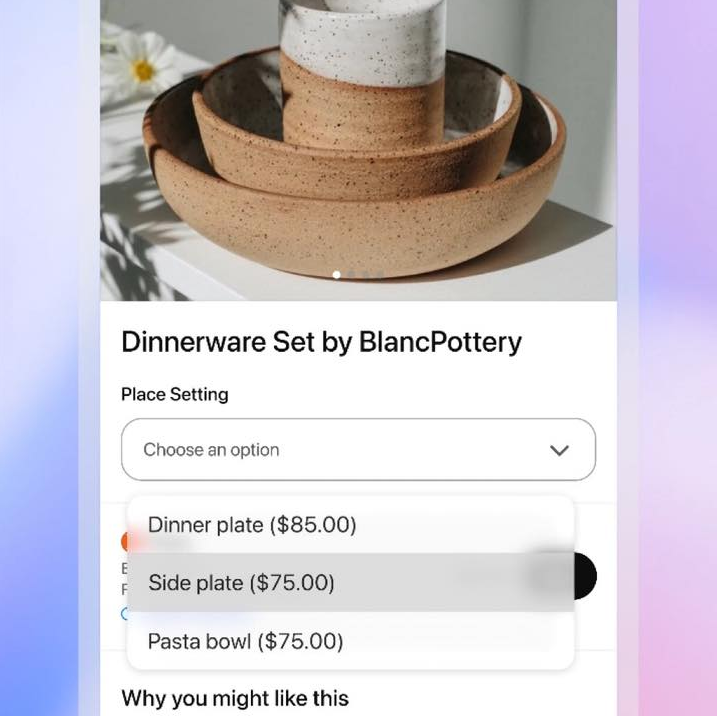717x716 pixels.
Task: Open the Place Setting 'Choose an option' field
Action: point(358,449)
